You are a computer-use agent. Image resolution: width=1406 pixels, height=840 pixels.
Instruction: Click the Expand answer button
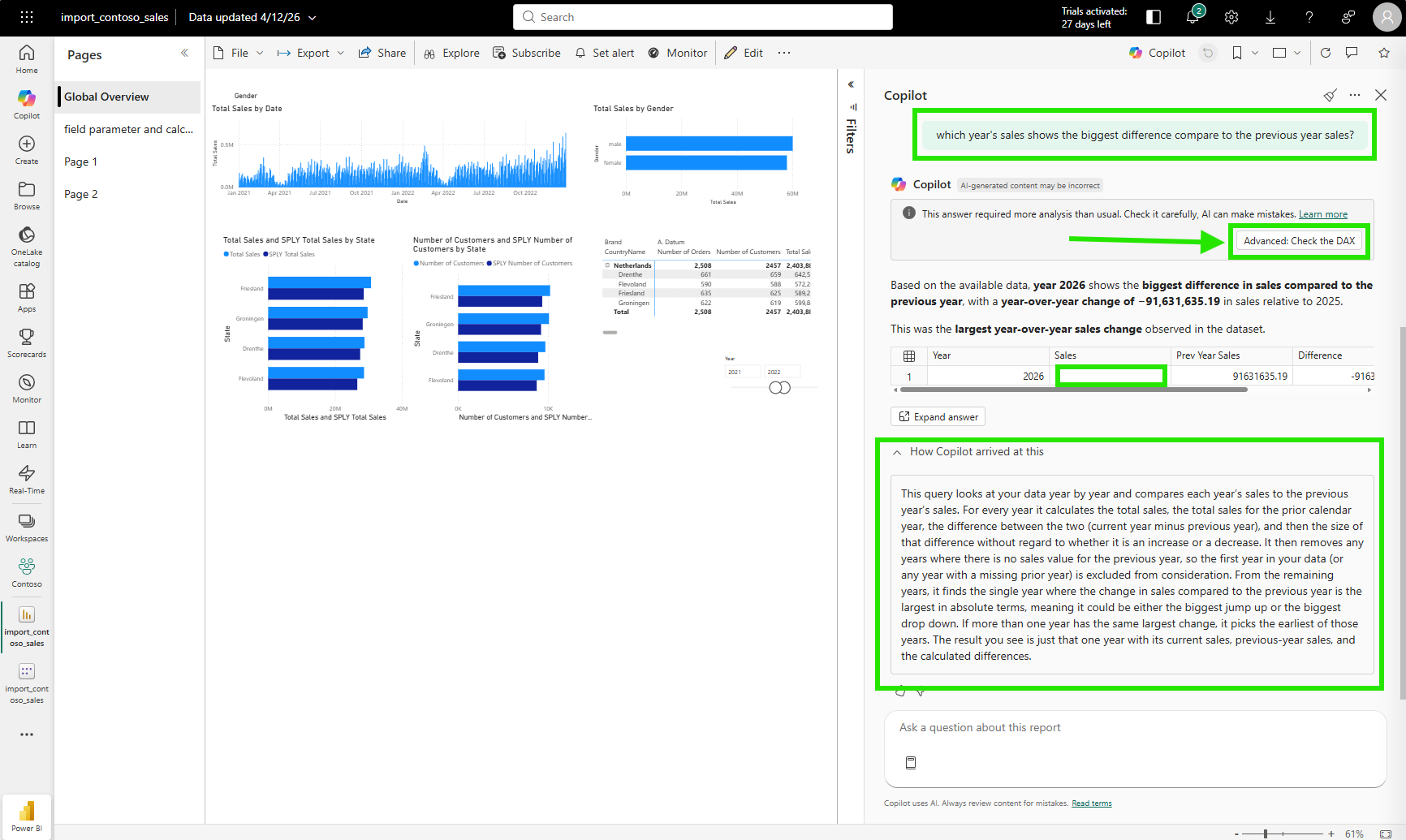tap(938, 417)
